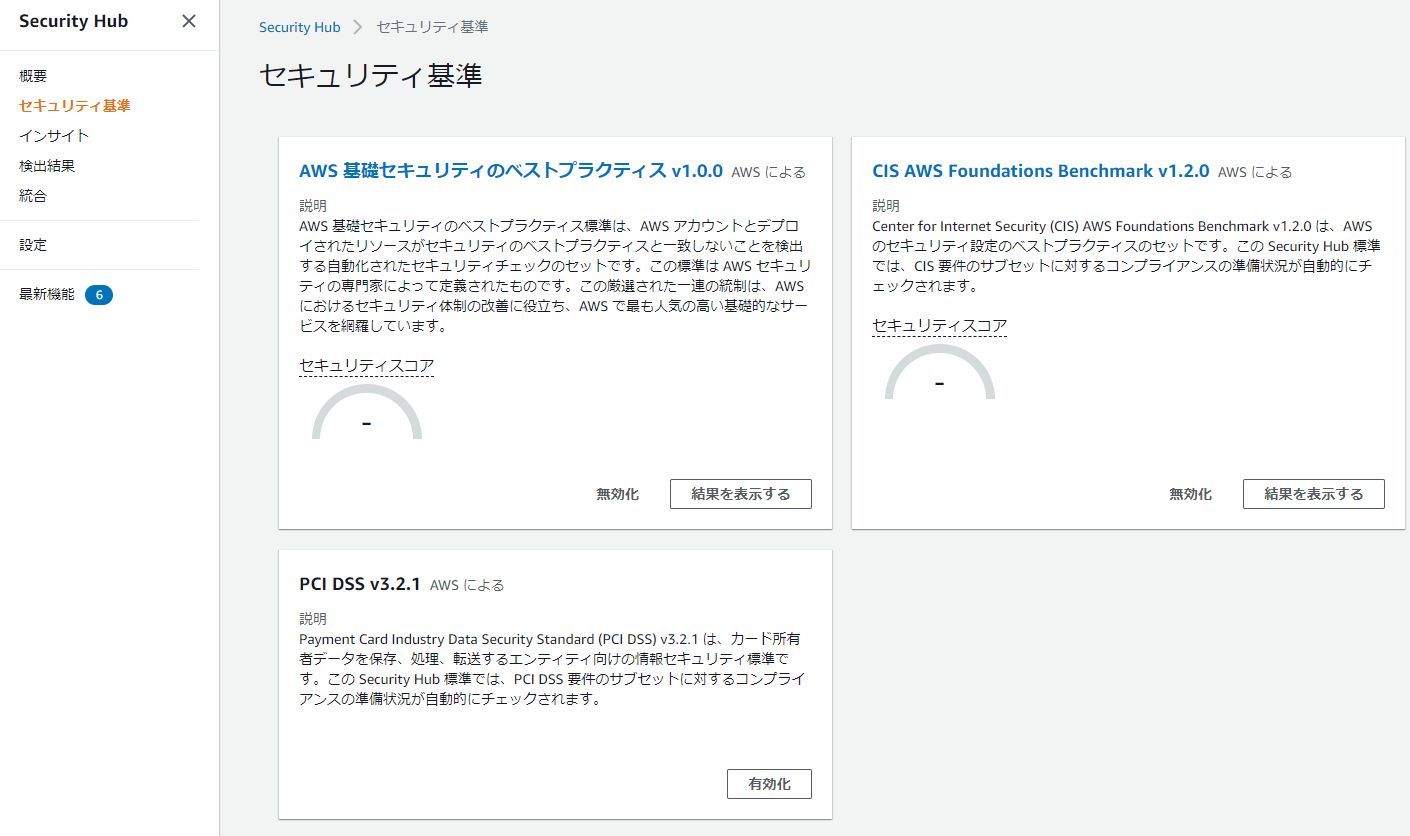Viewport: 1410px width, 836px height.
Task: Open 概要 in the sidebar
Action: pyautogui.click(x=33, y=76)
